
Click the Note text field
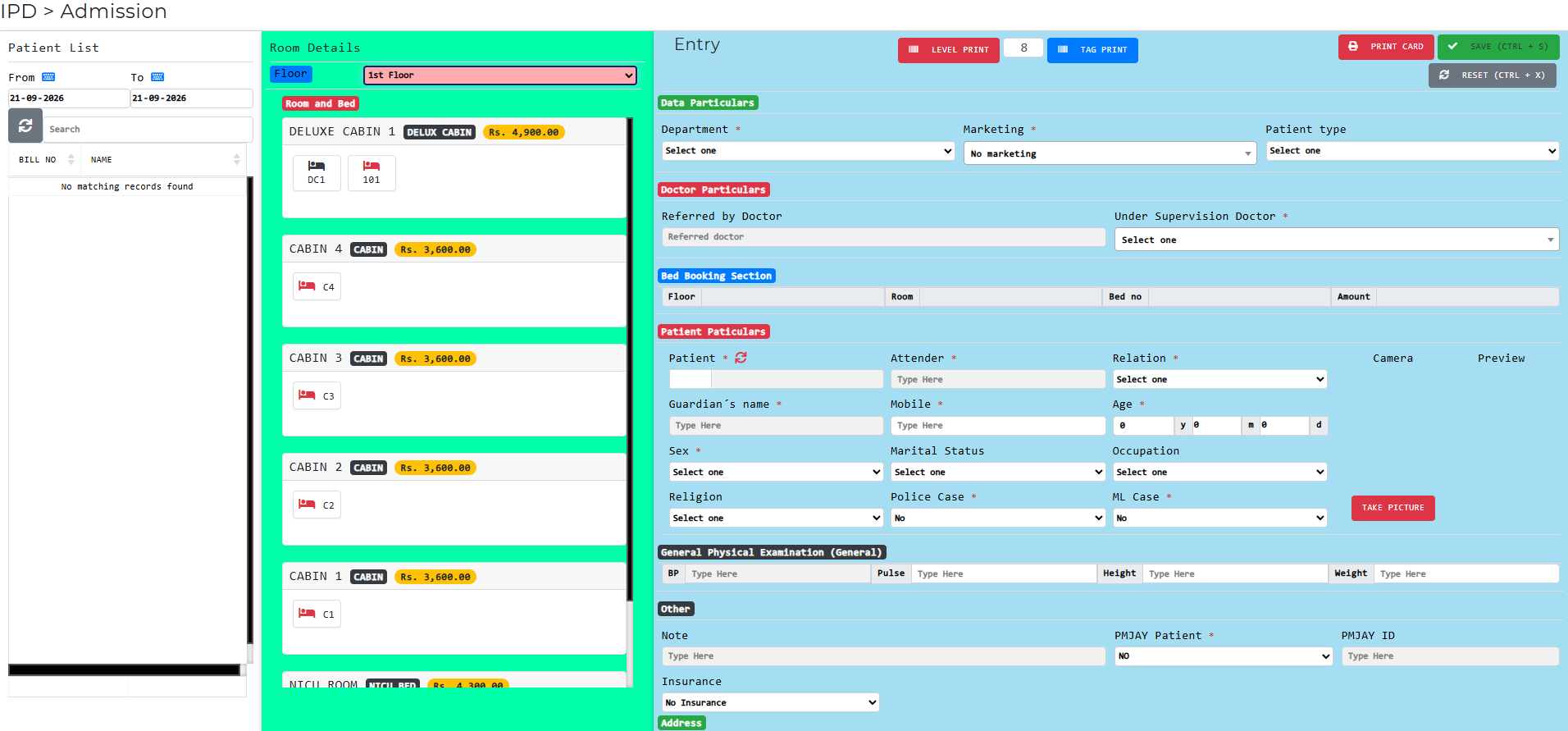(x=883, y=656)
